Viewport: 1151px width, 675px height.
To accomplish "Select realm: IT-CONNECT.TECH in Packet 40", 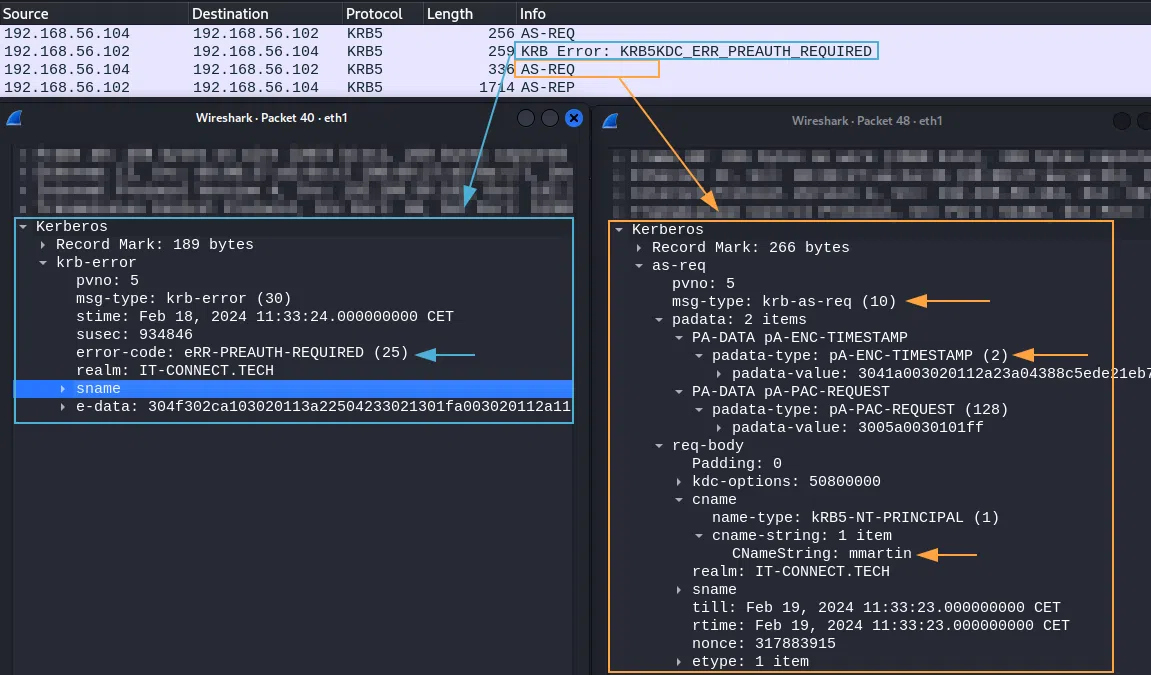I will pyautogui.click(x=175, y=371).
